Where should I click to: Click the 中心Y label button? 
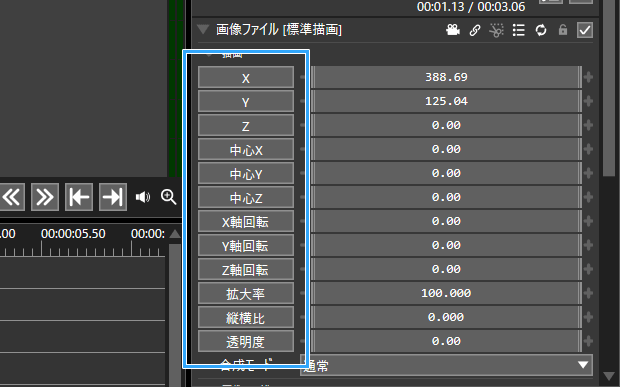[246, 173]
